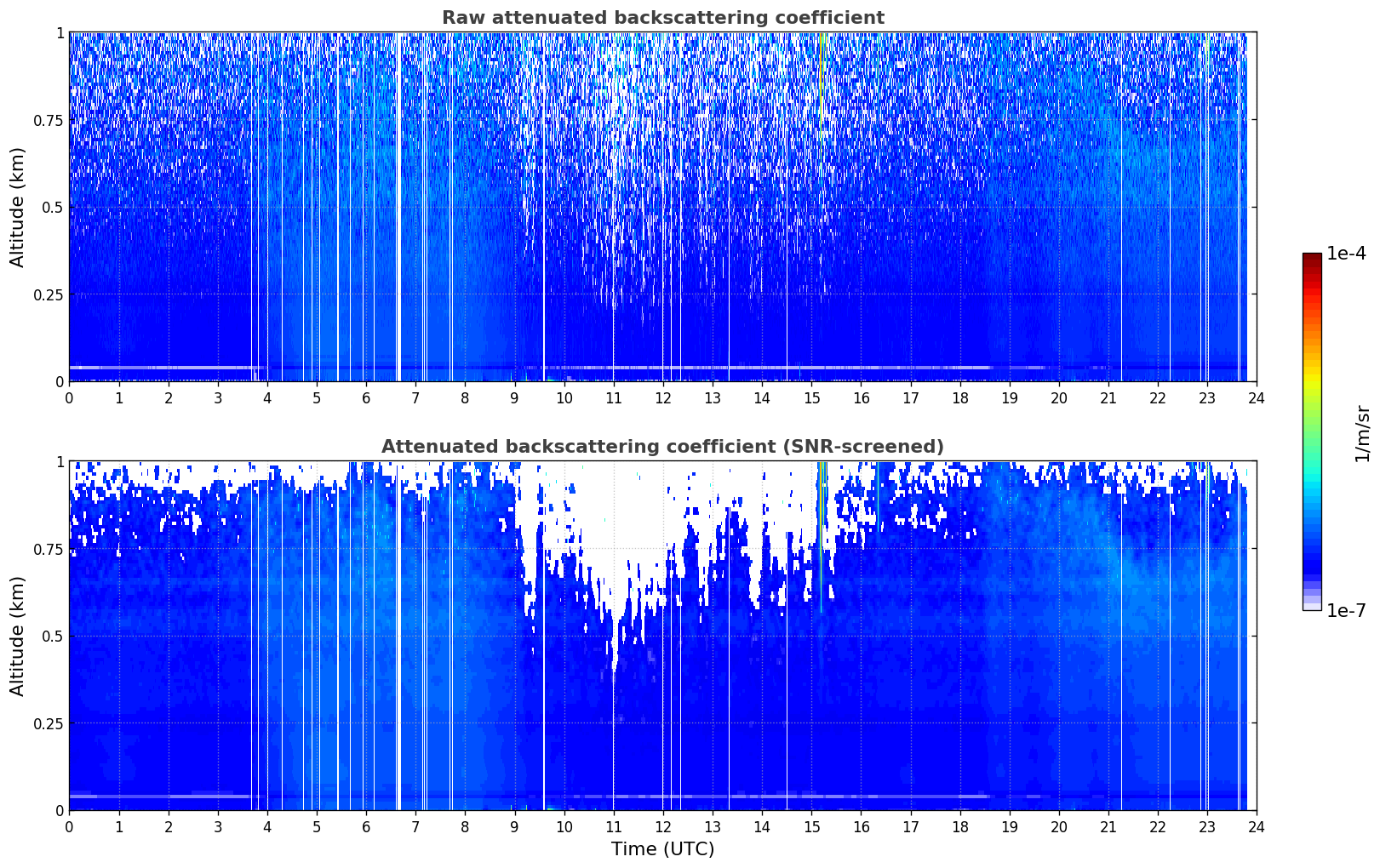This screenshot has height=868, width=1380.
Task: Select the bottom plot's "Altitude (km)" label
Action: coord(18,636)
